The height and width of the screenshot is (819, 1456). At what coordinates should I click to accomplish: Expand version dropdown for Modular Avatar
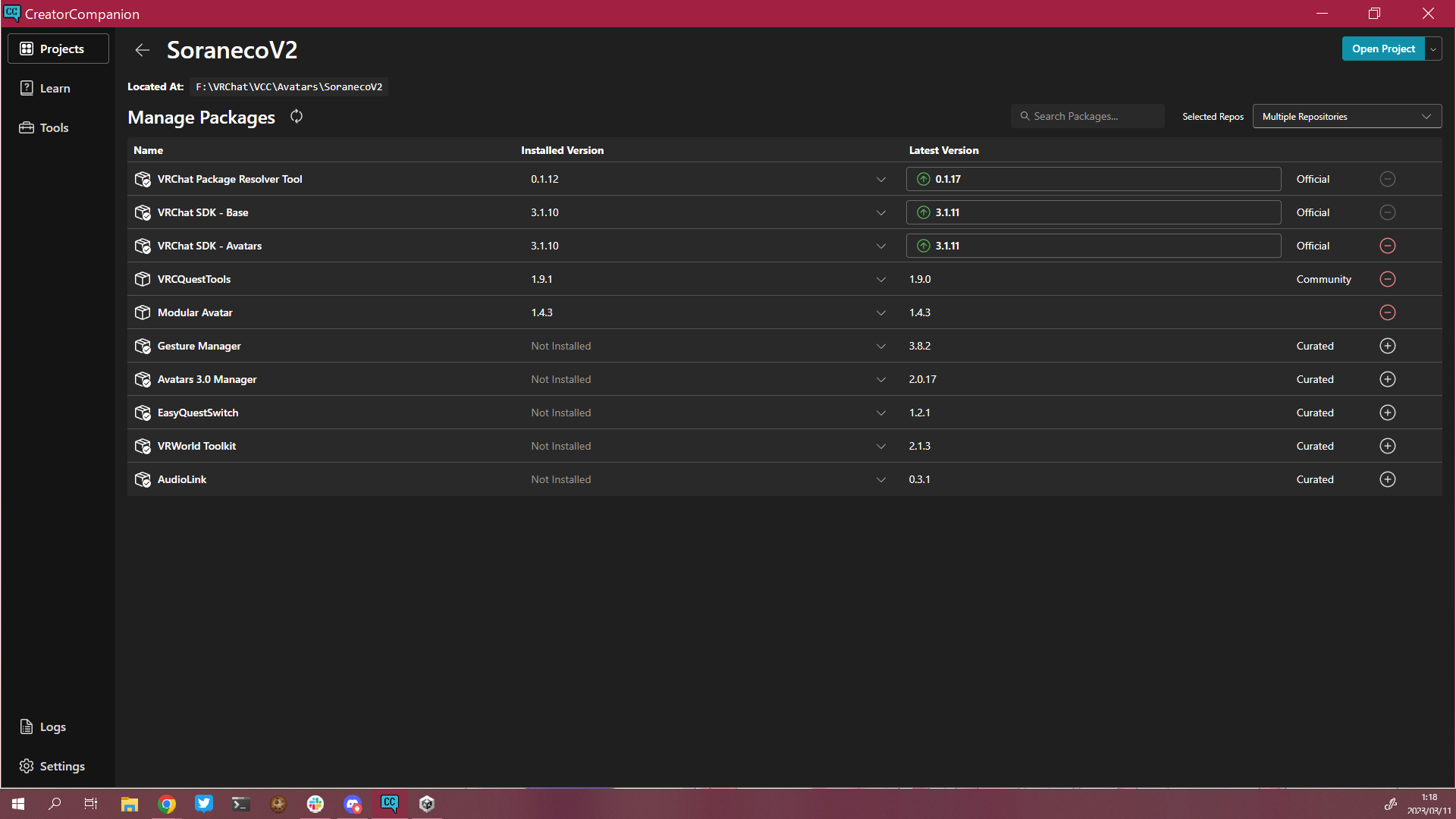[x=880, y=313]
